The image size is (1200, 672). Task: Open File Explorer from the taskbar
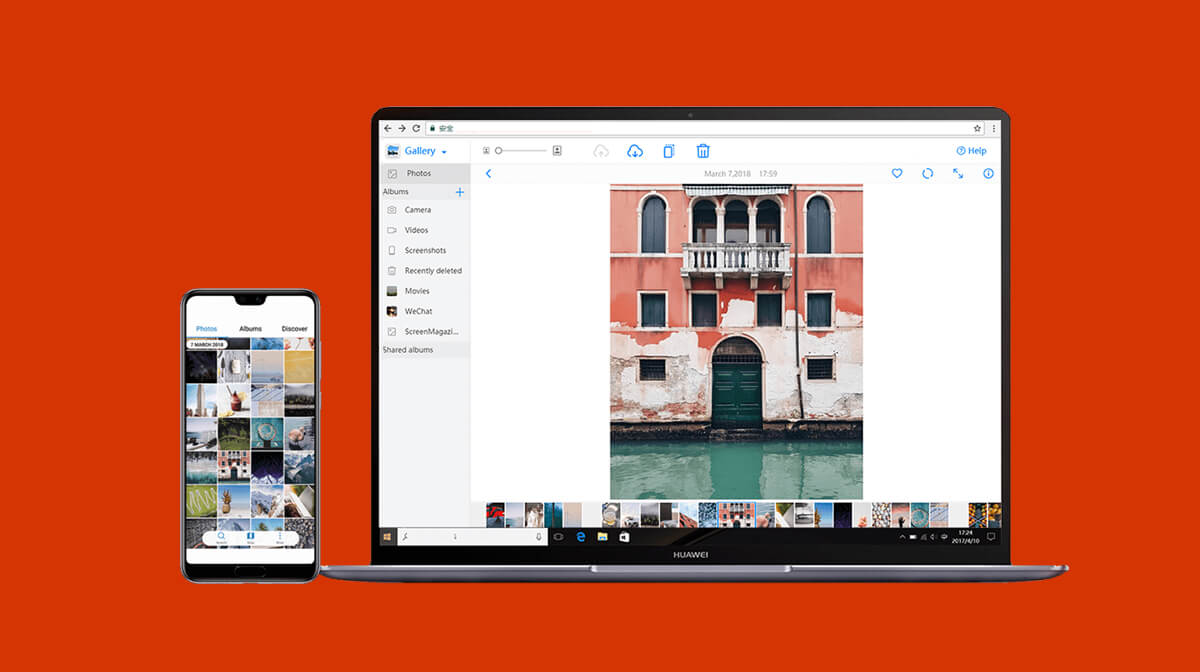[x=603, y=537]
